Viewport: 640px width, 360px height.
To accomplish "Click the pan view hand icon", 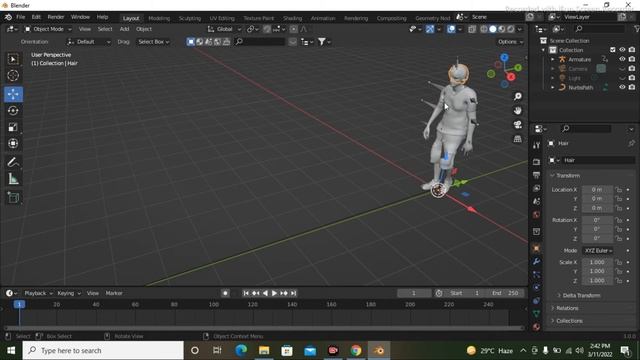I will click(518, 111).
